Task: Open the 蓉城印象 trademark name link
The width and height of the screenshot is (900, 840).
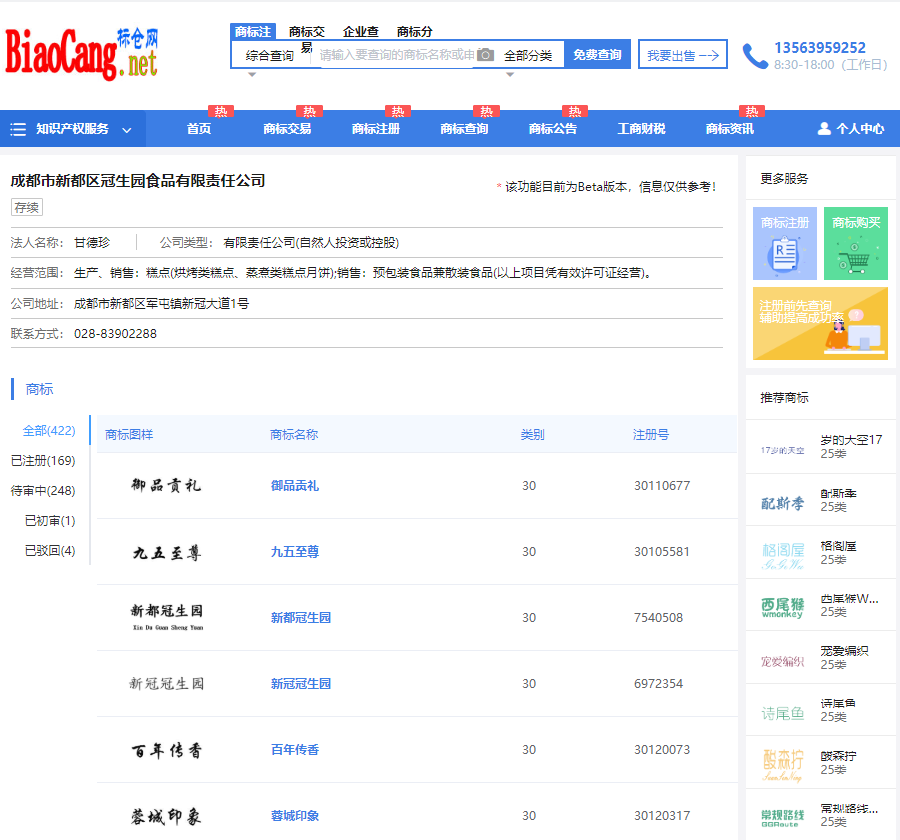Action: click(294, 816)
